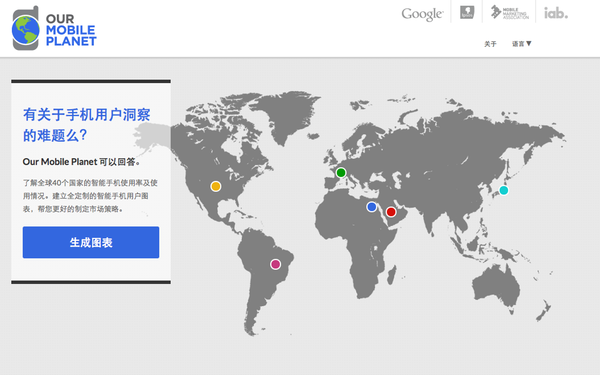This screenshot has height=375, width=600.
Task: Click the Our Mobile Planet globe logo
Action: [26, 28]
